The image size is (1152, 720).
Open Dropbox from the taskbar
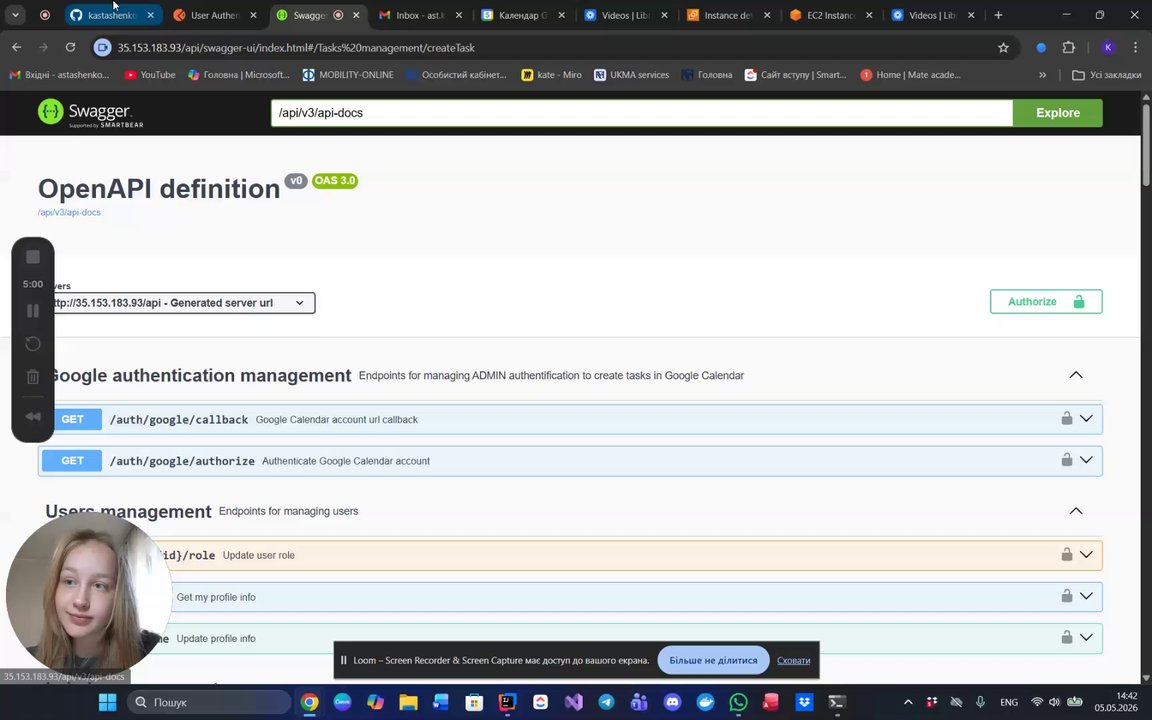804,702
